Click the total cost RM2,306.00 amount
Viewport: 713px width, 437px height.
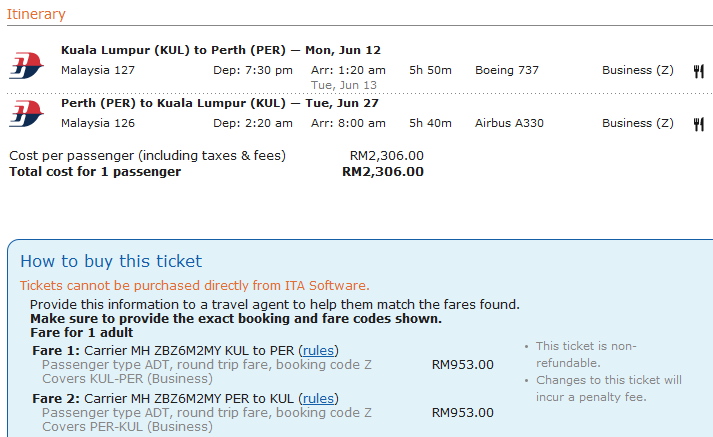tap(382, 171)
